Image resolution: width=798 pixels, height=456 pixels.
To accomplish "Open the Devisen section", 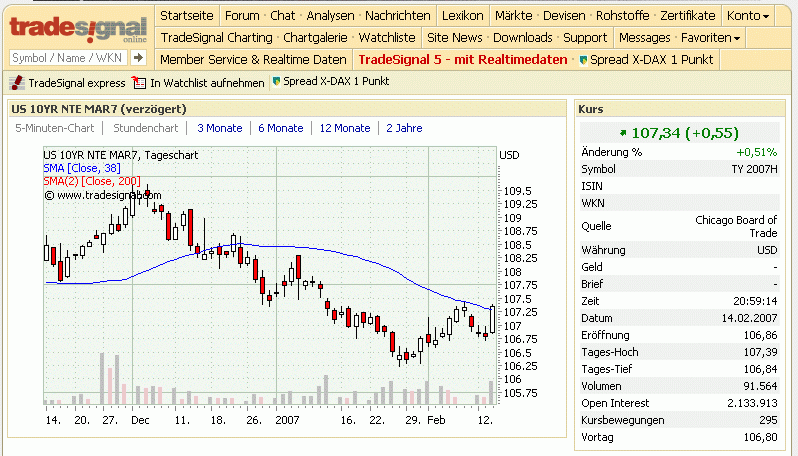I will 564,16.
